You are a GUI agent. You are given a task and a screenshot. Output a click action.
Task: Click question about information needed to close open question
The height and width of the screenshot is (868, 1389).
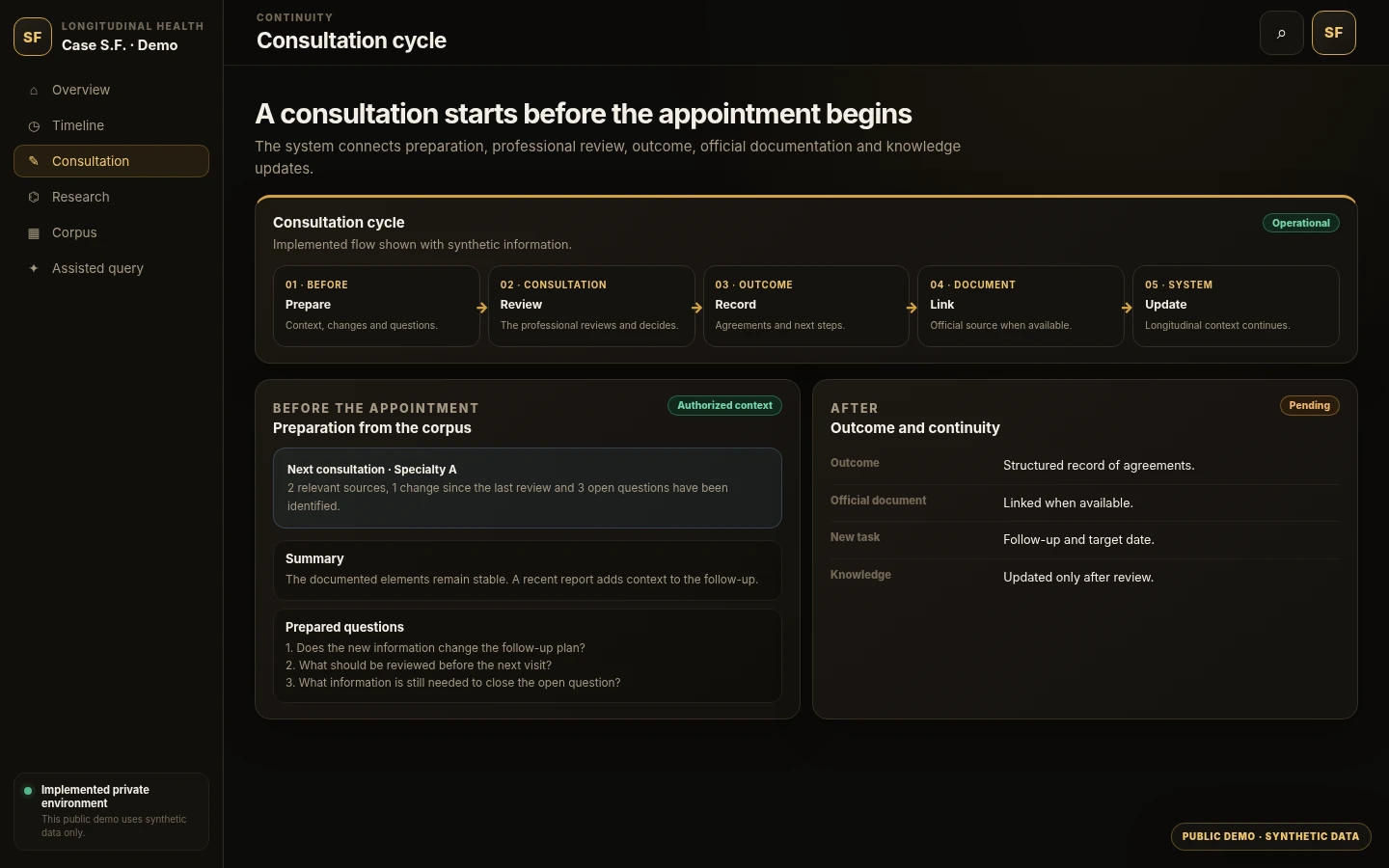(x=453, y=683)
